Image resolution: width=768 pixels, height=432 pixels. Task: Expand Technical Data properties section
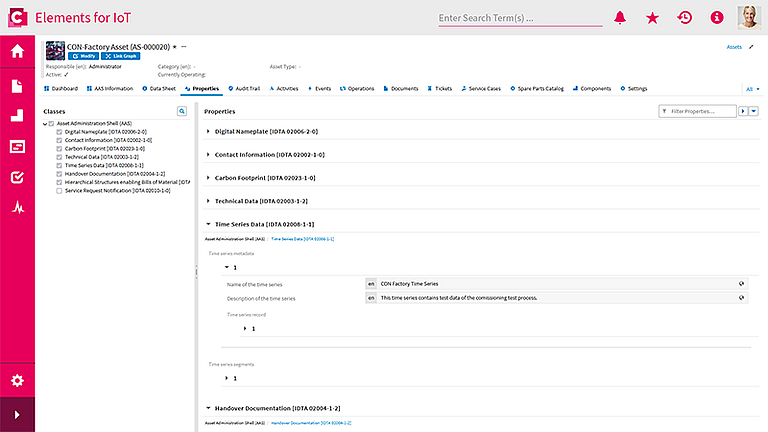coord(208,201)
